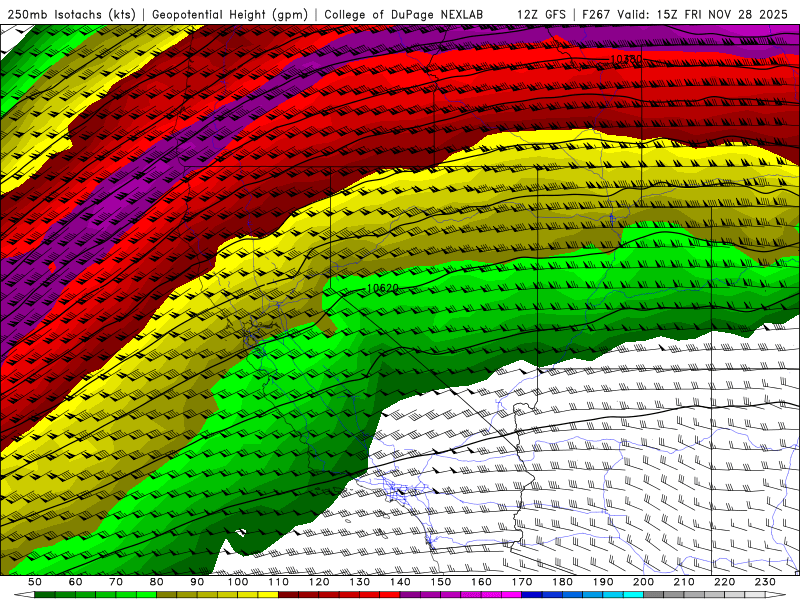Click the legend value 140

tap(400, 582)
